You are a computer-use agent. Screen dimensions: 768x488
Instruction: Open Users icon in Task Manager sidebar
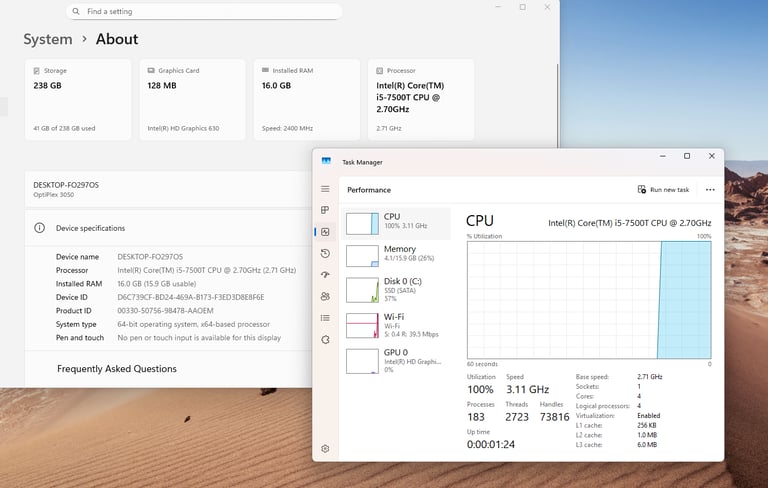coord(325,296)
